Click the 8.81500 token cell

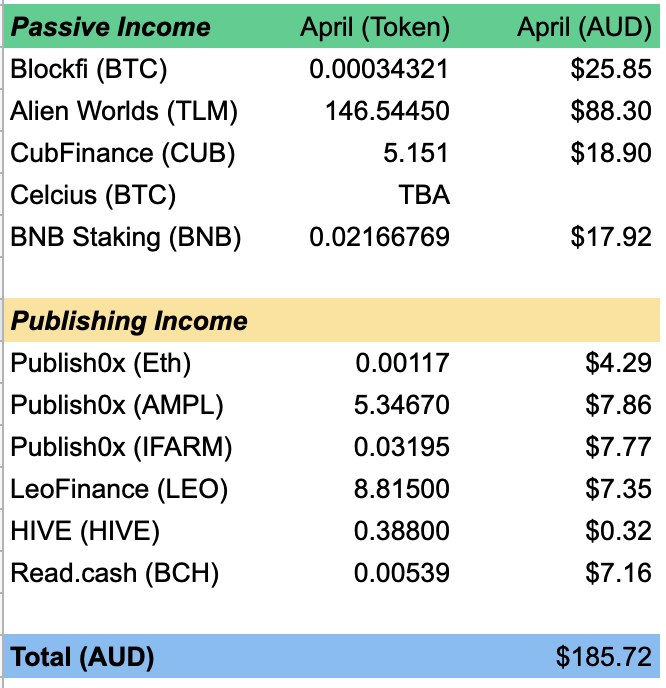pos(402,489)
